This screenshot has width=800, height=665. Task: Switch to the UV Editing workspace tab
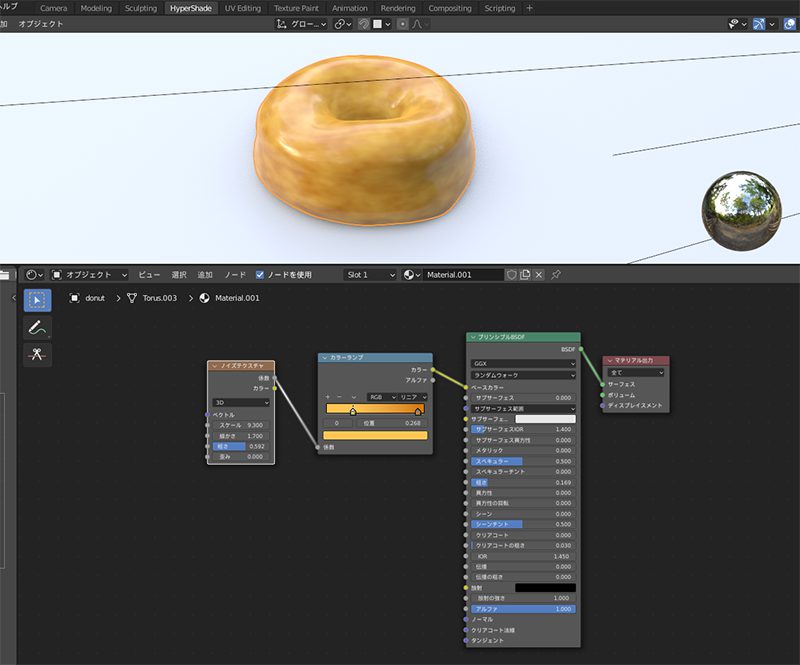point(242,8)
